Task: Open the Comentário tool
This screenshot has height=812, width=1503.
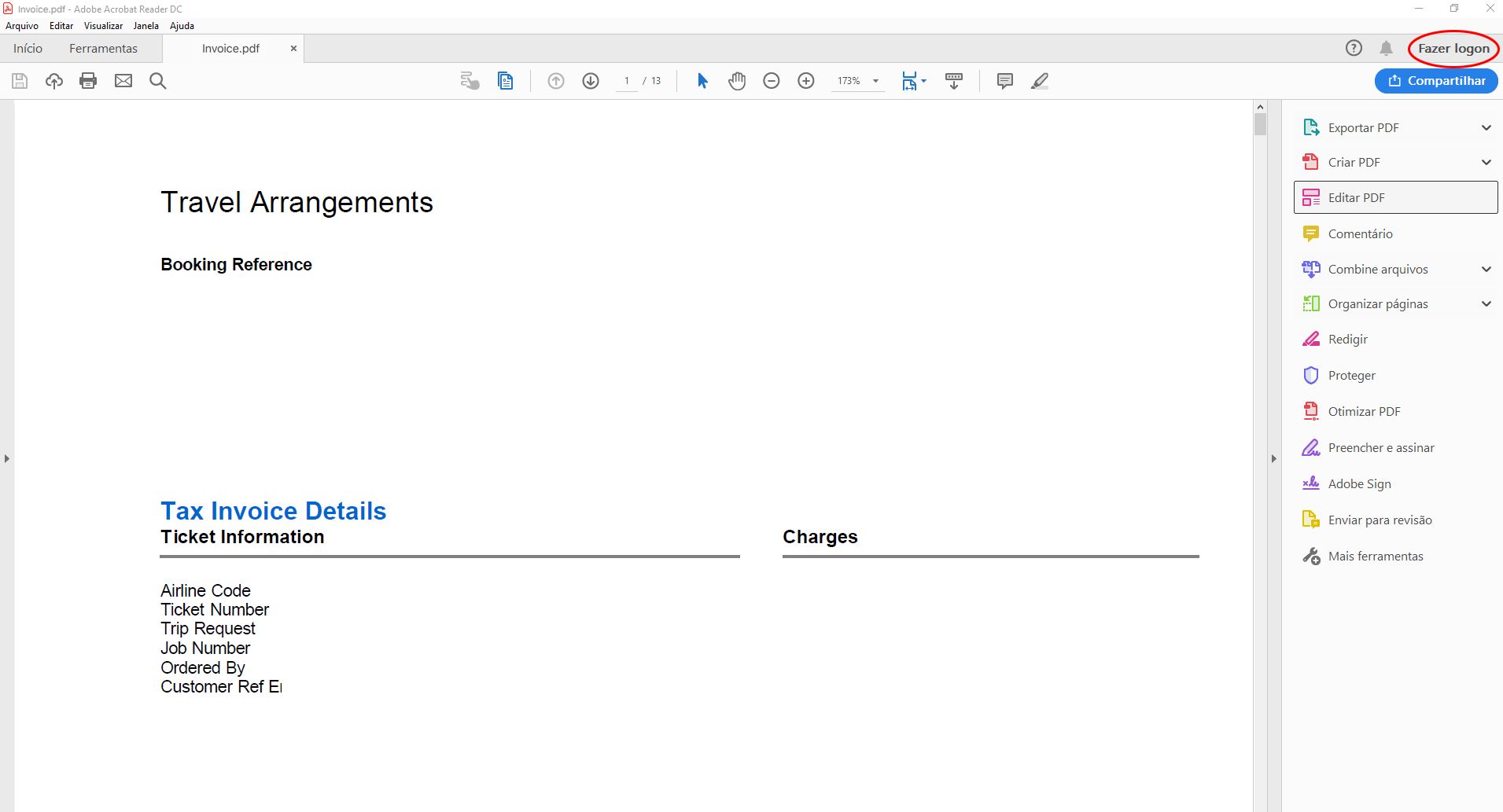Action: pyautogui.click(x=1360, y=233)
